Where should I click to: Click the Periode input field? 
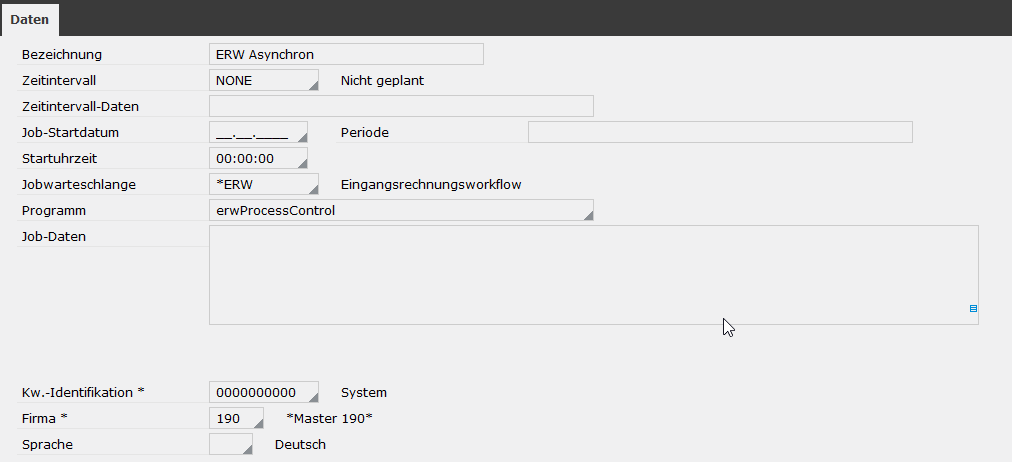pyautogui.click(x=720, y=132)
